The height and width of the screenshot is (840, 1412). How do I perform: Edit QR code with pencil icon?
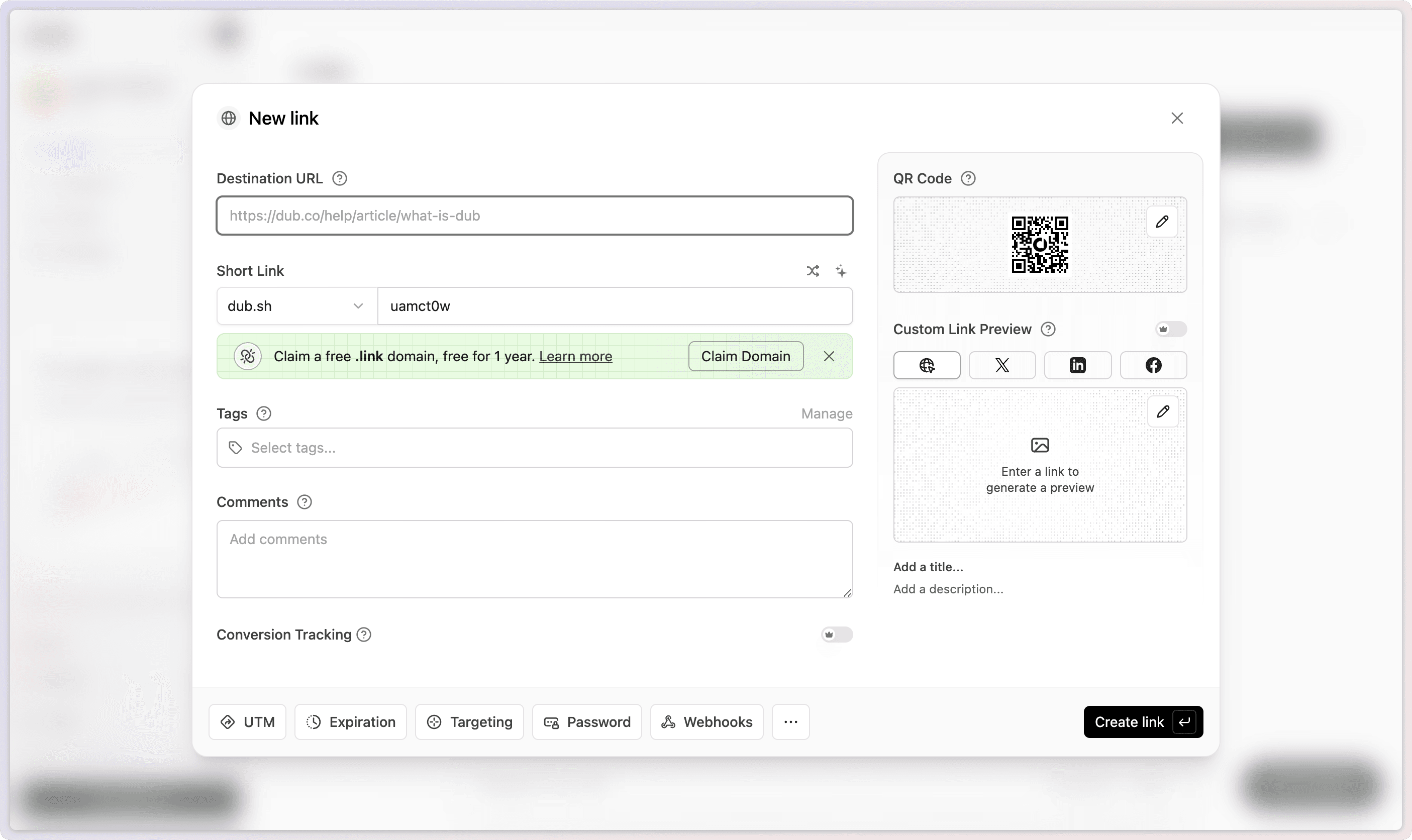pyautogui.click(x=1162, y=222)
